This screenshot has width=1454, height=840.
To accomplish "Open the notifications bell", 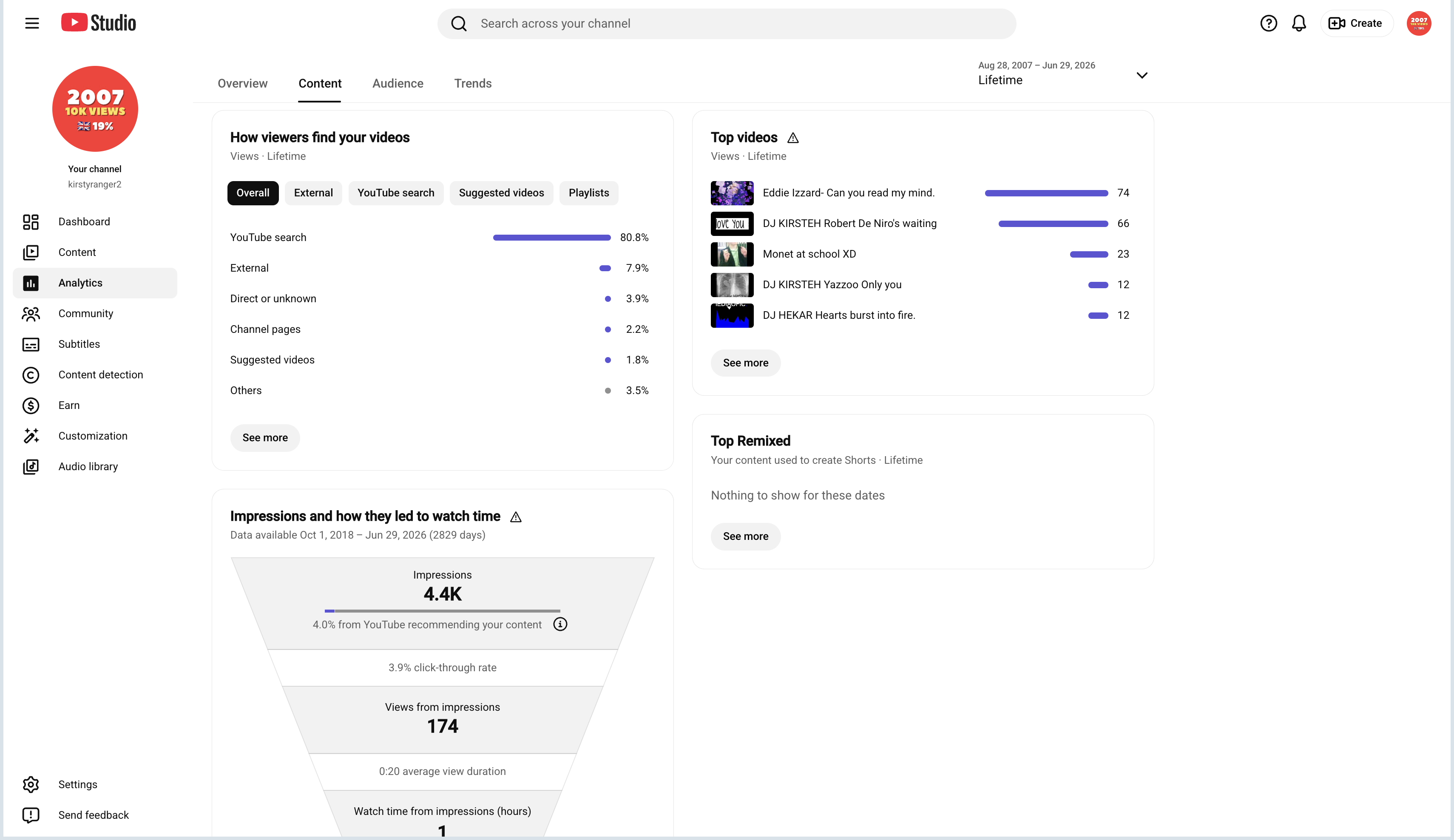I will [1299, 23].
